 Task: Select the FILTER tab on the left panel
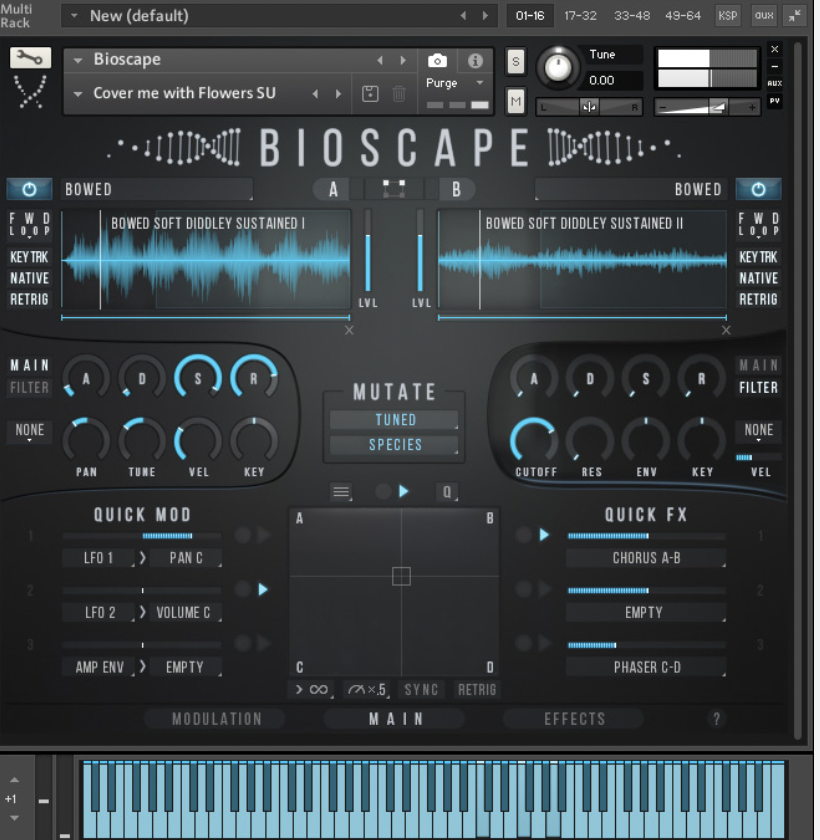pos(29,387)
